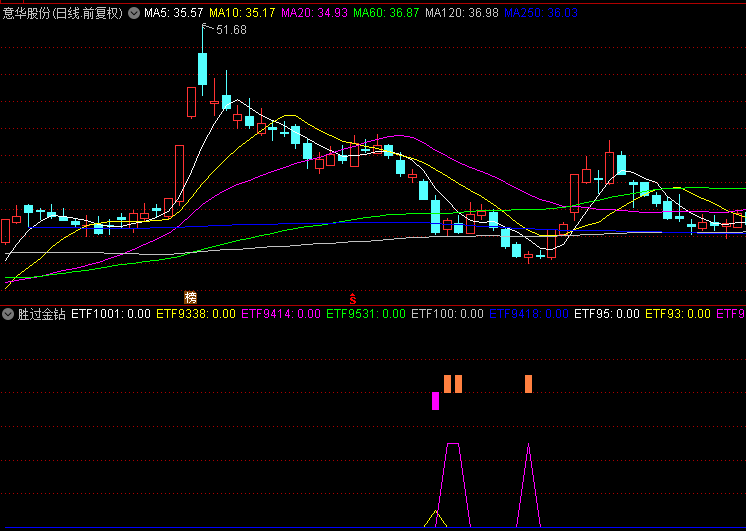Viewport: 746px width, 531px height.
Task: Click the 51.68 high price label
Action: click(x=230, y=30)
